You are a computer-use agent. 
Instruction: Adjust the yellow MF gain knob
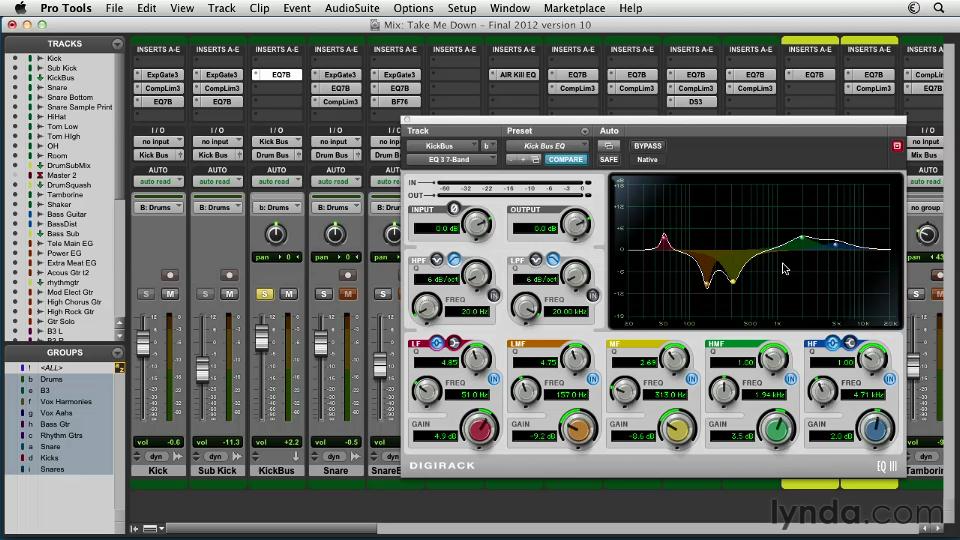click(x=677, y=429)
